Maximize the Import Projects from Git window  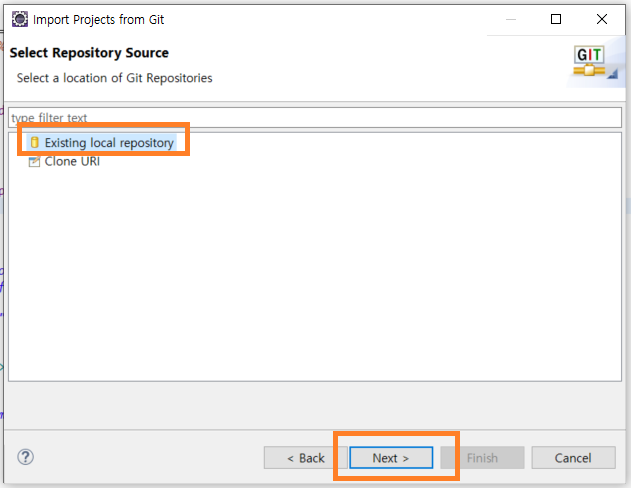(556, 19)
